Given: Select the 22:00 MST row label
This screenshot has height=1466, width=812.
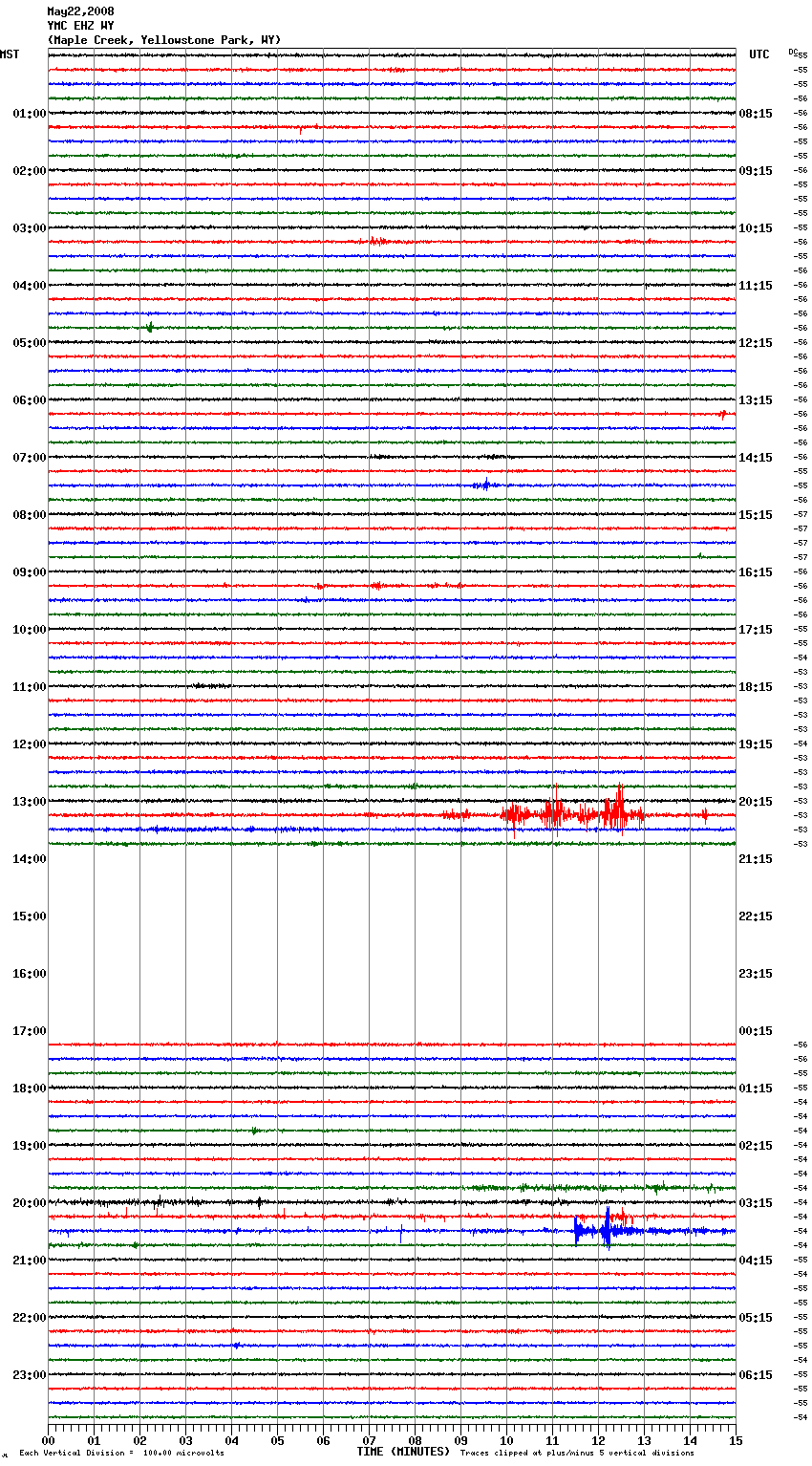Looking at the screenshot, I should click(30, 1318).
